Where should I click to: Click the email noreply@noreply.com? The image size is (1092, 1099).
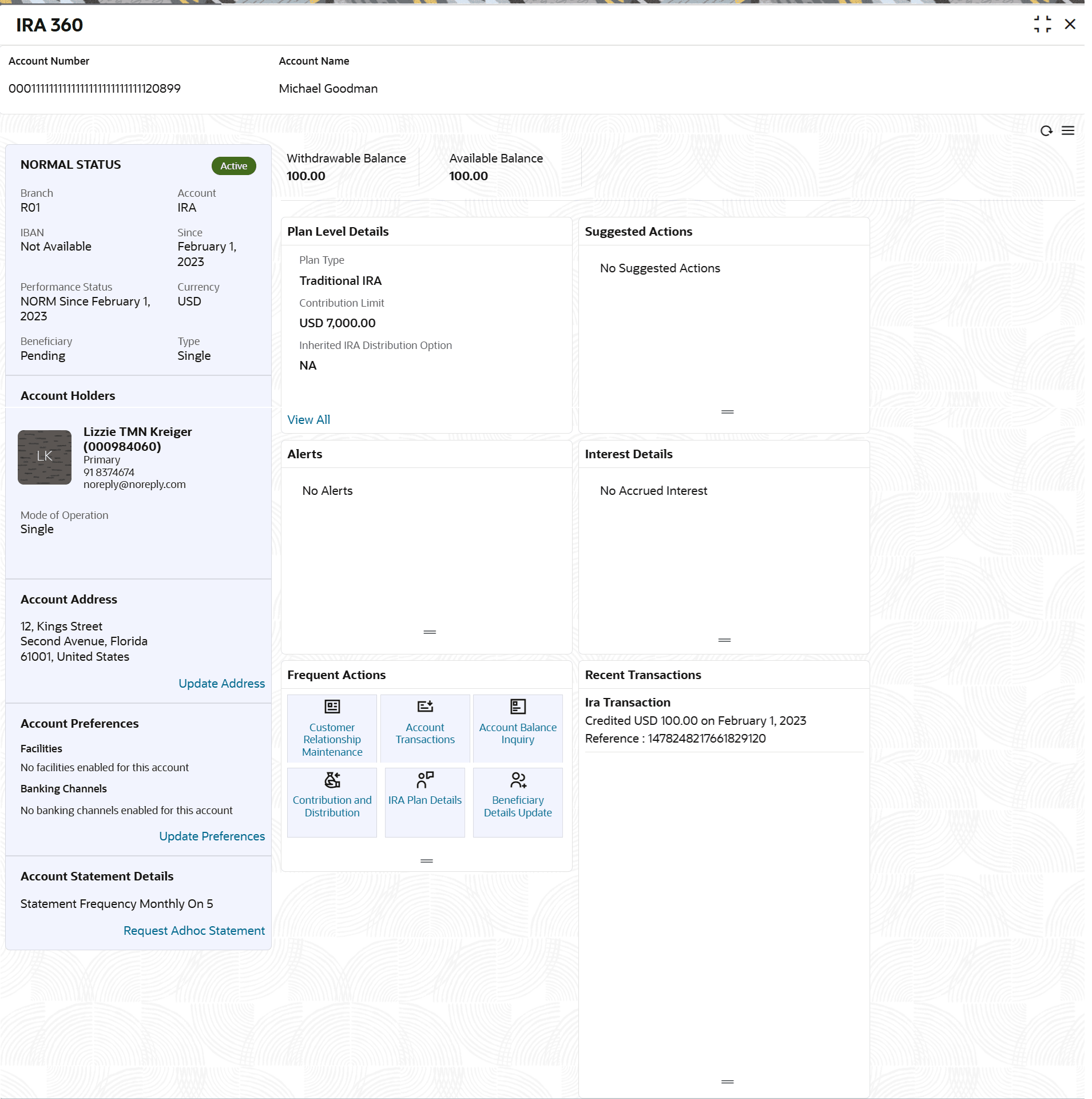(x=134, y=485)
